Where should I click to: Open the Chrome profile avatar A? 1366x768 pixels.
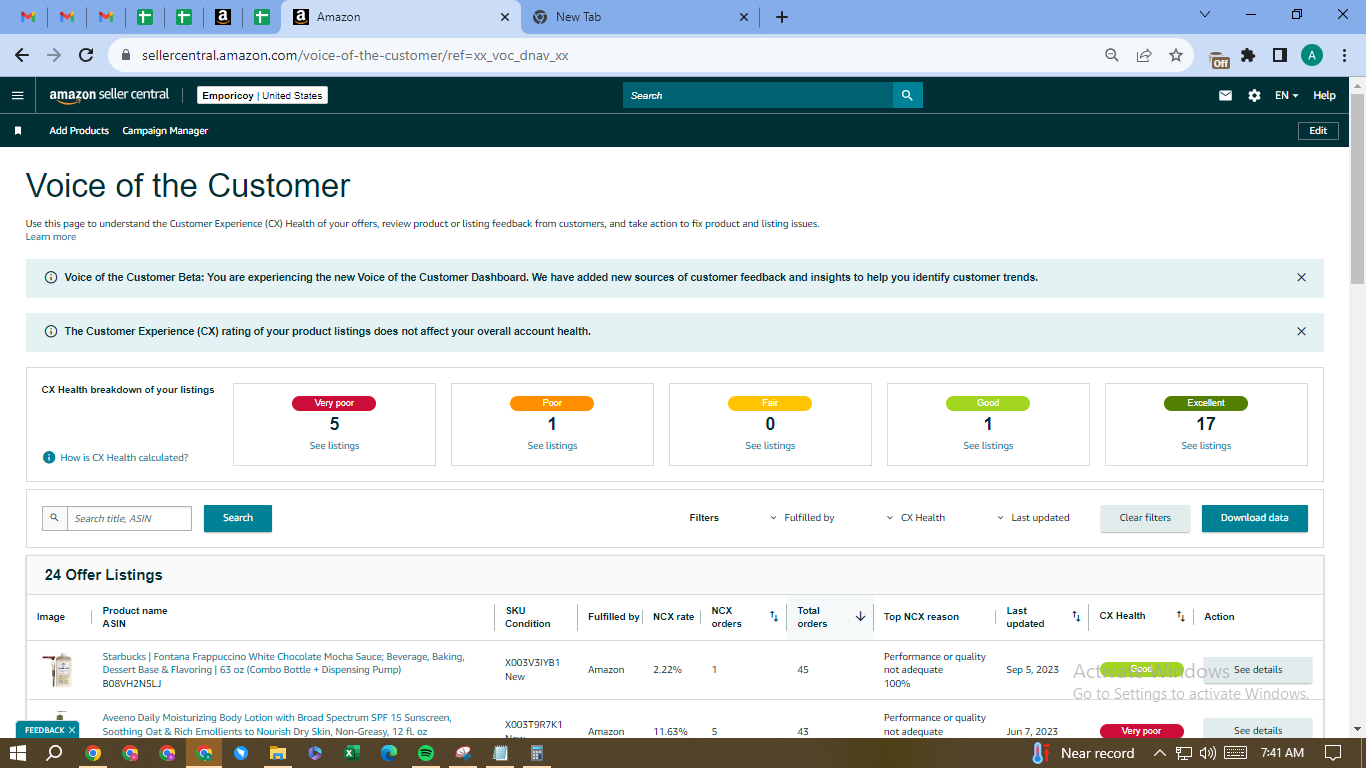pos(1312,55)
